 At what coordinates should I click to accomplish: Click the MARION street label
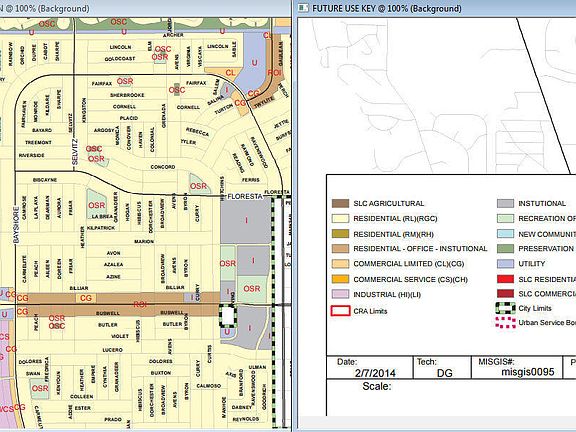point(144,241)
